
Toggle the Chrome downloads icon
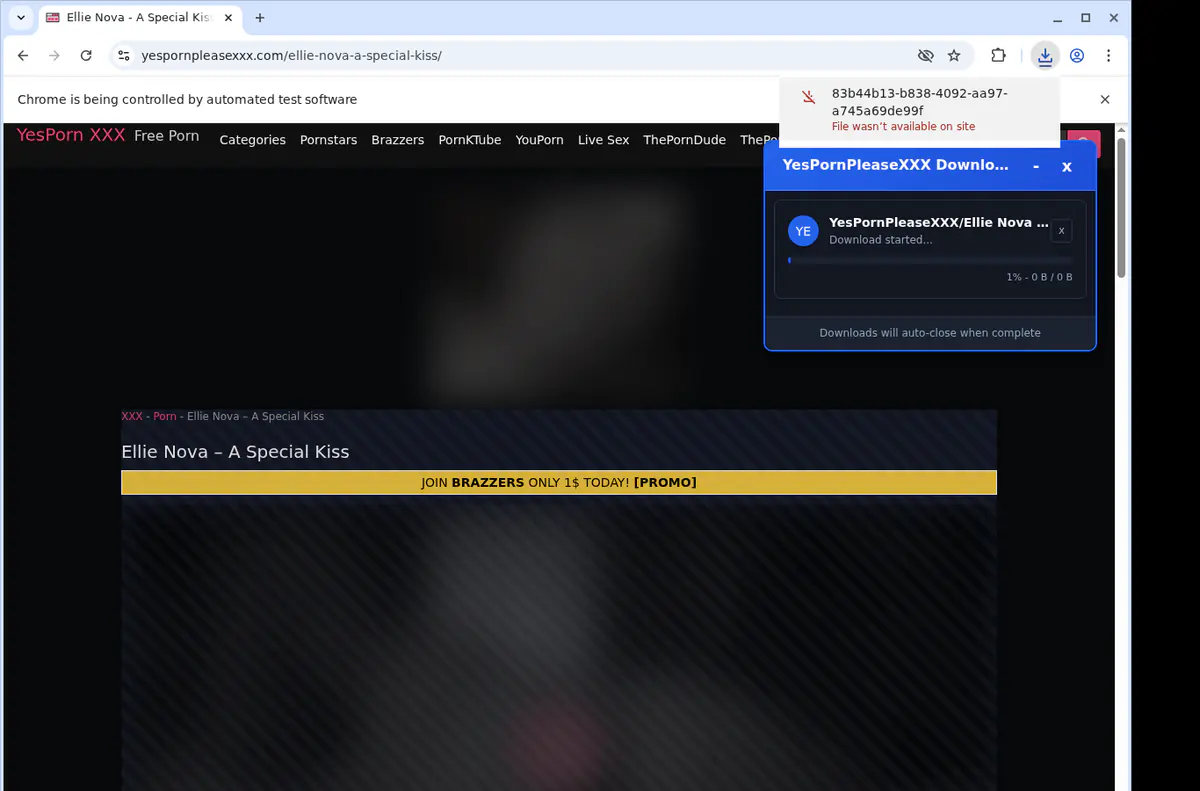(1045, 56)
